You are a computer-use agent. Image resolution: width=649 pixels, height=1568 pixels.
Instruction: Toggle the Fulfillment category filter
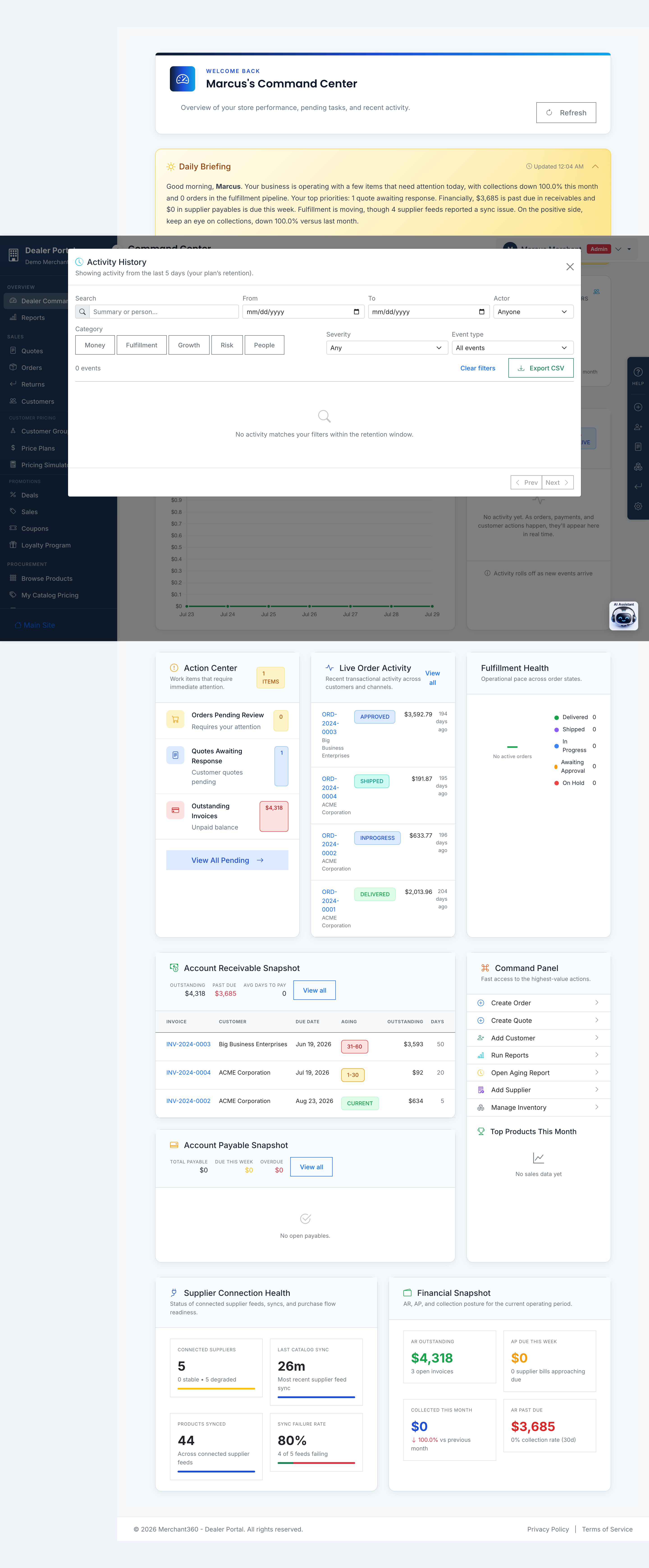coord(141,345)
